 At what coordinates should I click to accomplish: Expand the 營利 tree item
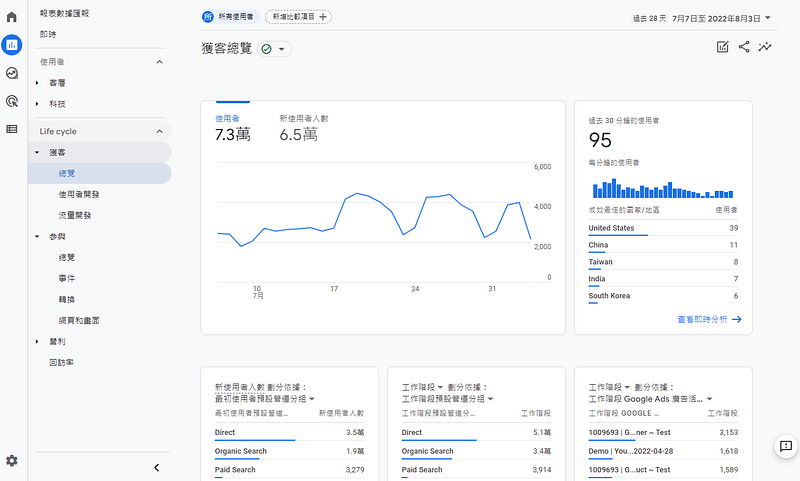(x=37, y=341)
